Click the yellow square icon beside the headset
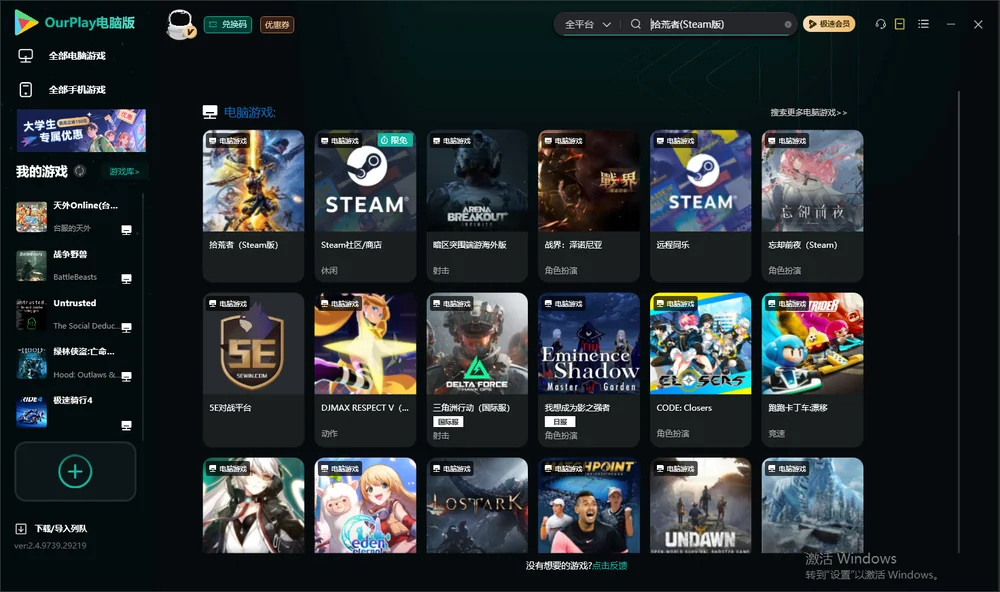 coord(900,24)
